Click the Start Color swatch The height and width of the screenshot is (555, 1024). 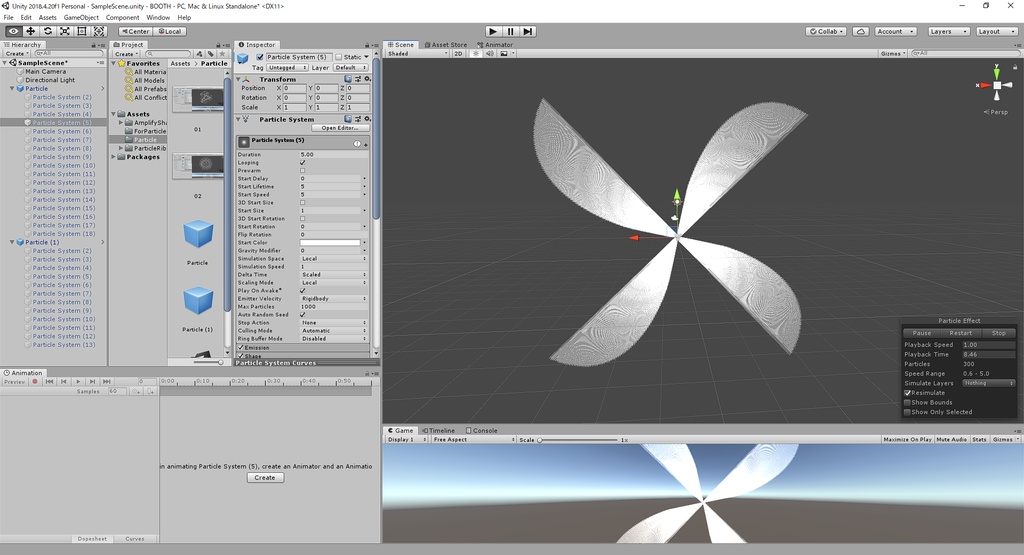click(x=330, y=242)
